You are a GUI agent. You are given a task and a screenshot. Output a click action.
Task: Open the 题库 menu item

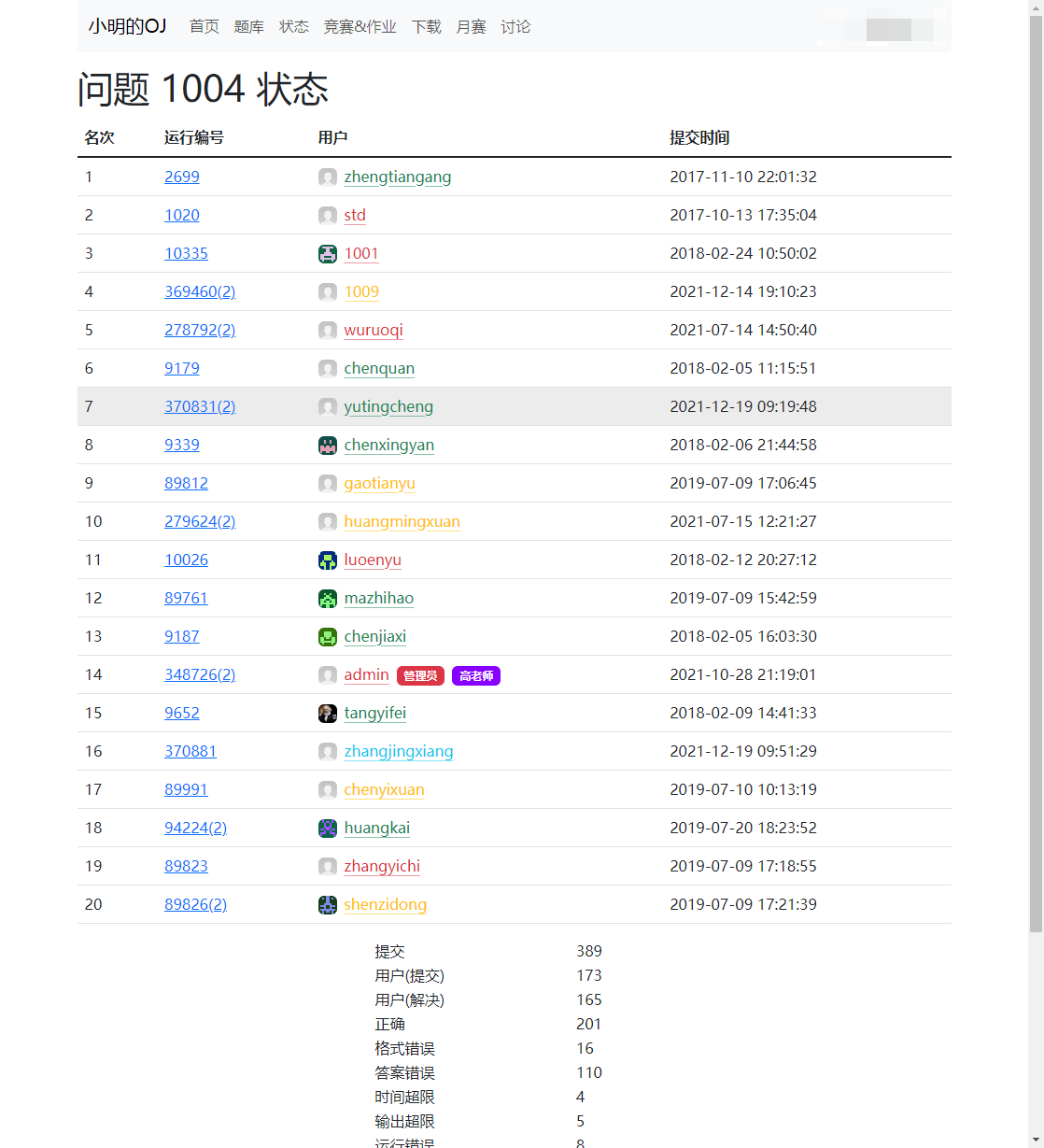point(248,27)
